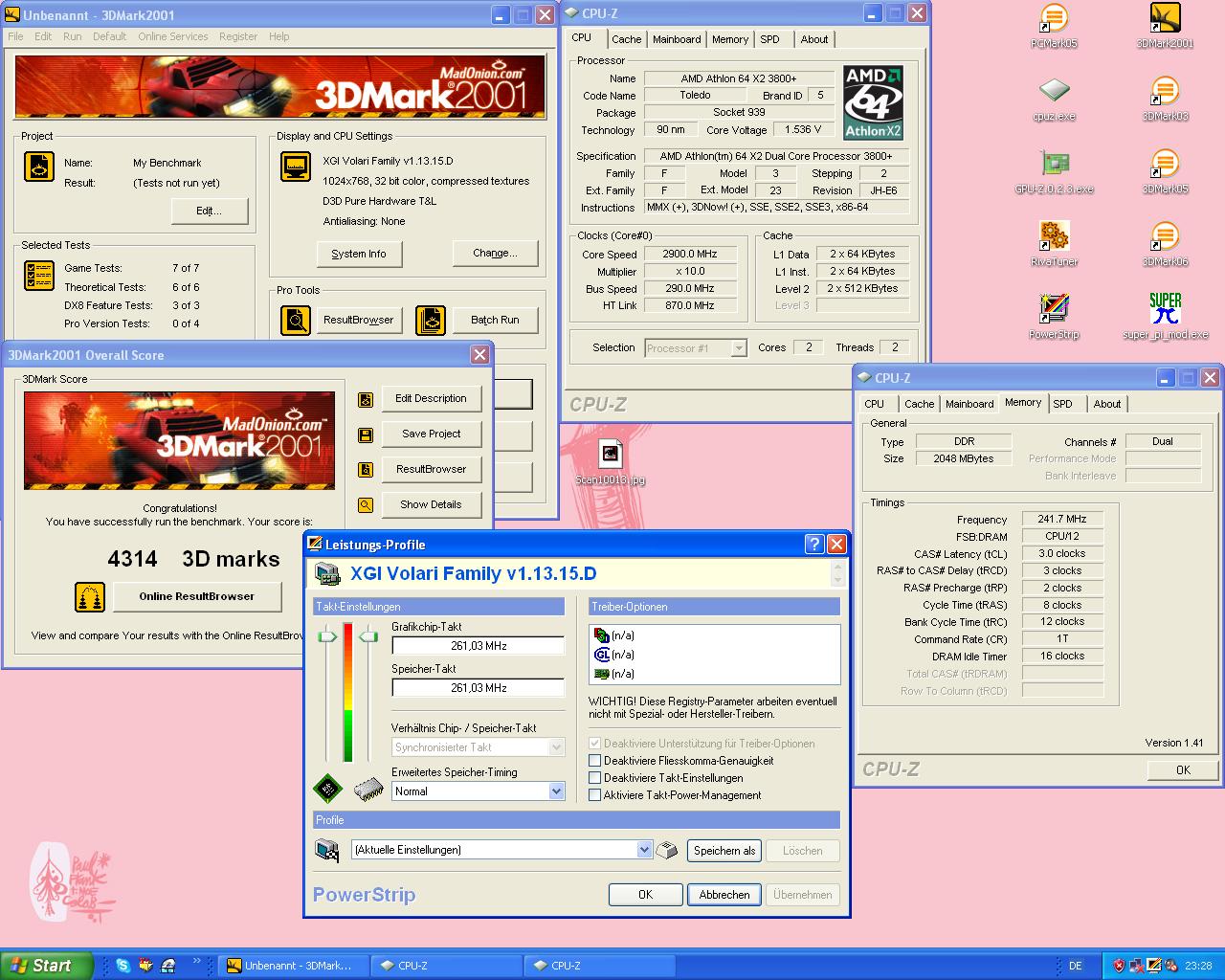Expand hidden quick launch icons chevron
The width and height of the screenshot is (1225, 980).
pyautogui.click(x=197, y=962)
